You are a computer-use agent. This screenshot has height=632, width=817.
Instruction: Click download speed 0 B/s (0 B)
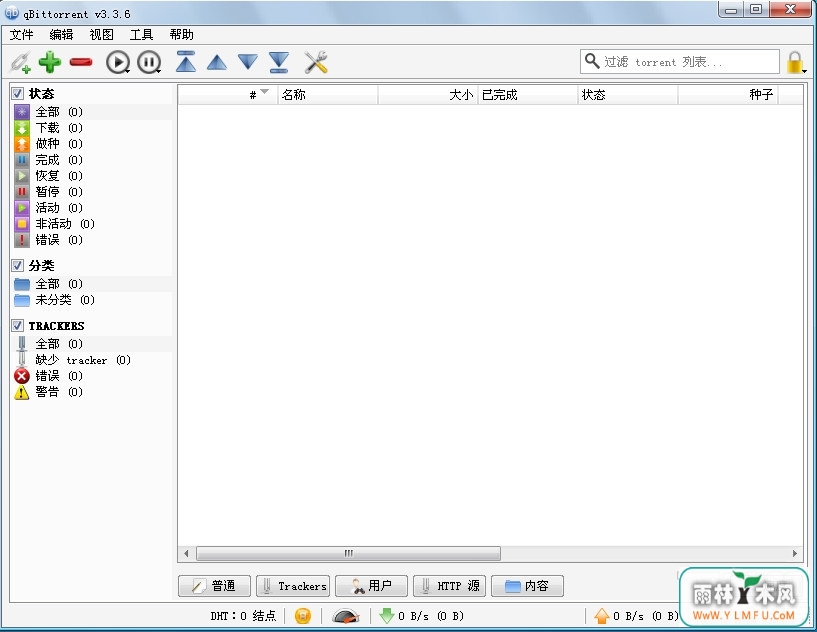click(422, 616)
